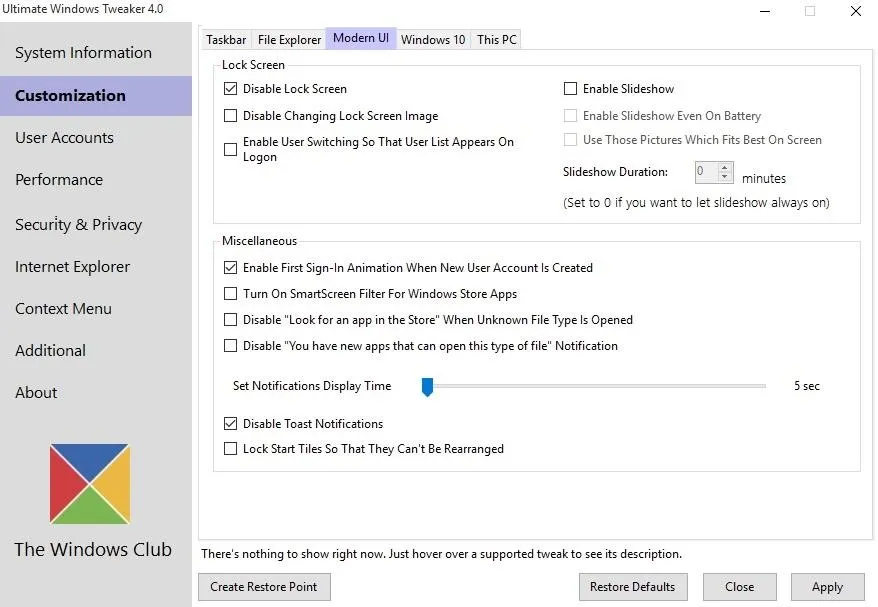
Task: Tick the Enable Slideshow checkbox
Action: click(570, 88)
